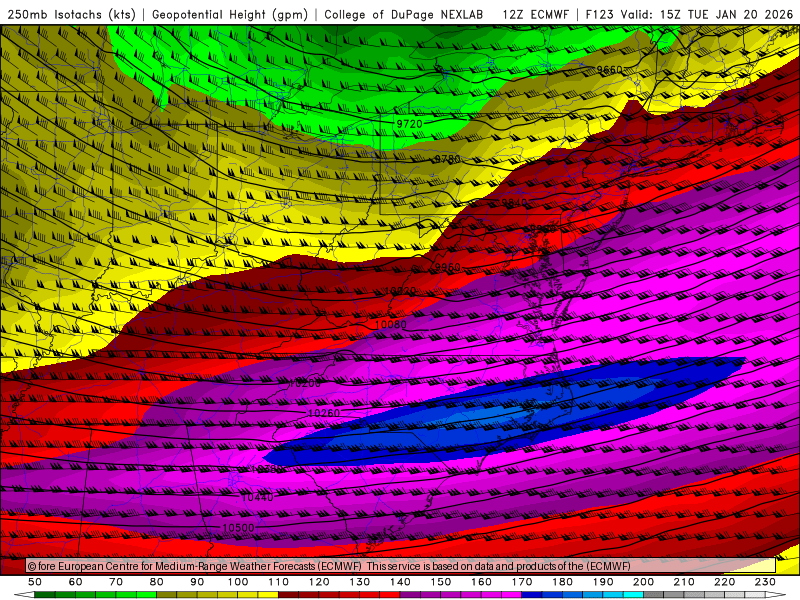
Task: Click the 70 label on the color scale
Action: (116, 582)
